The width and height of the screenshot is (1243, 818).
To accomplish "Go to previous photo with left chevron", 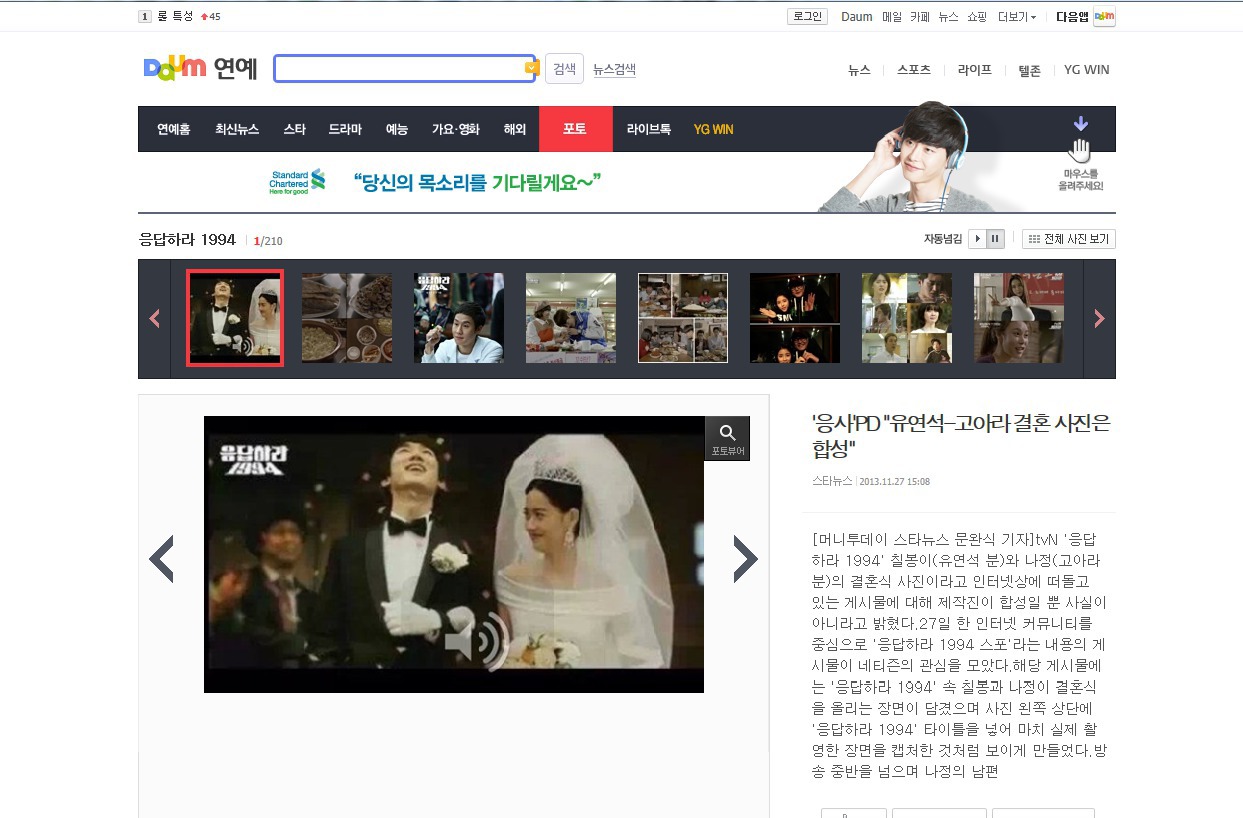I will pyautogui.click(x=162, y=559).
